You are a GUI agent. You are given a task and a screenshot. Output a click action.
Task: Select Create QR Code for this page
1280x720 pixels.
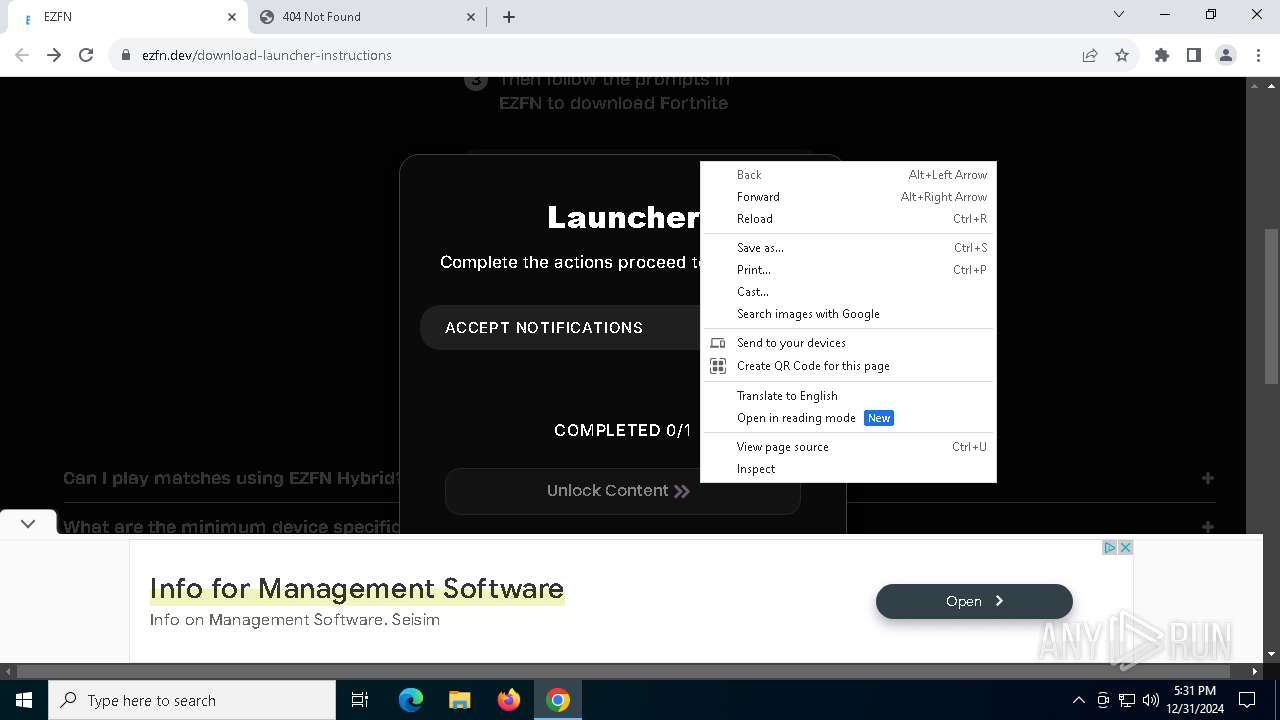point(849,366)
